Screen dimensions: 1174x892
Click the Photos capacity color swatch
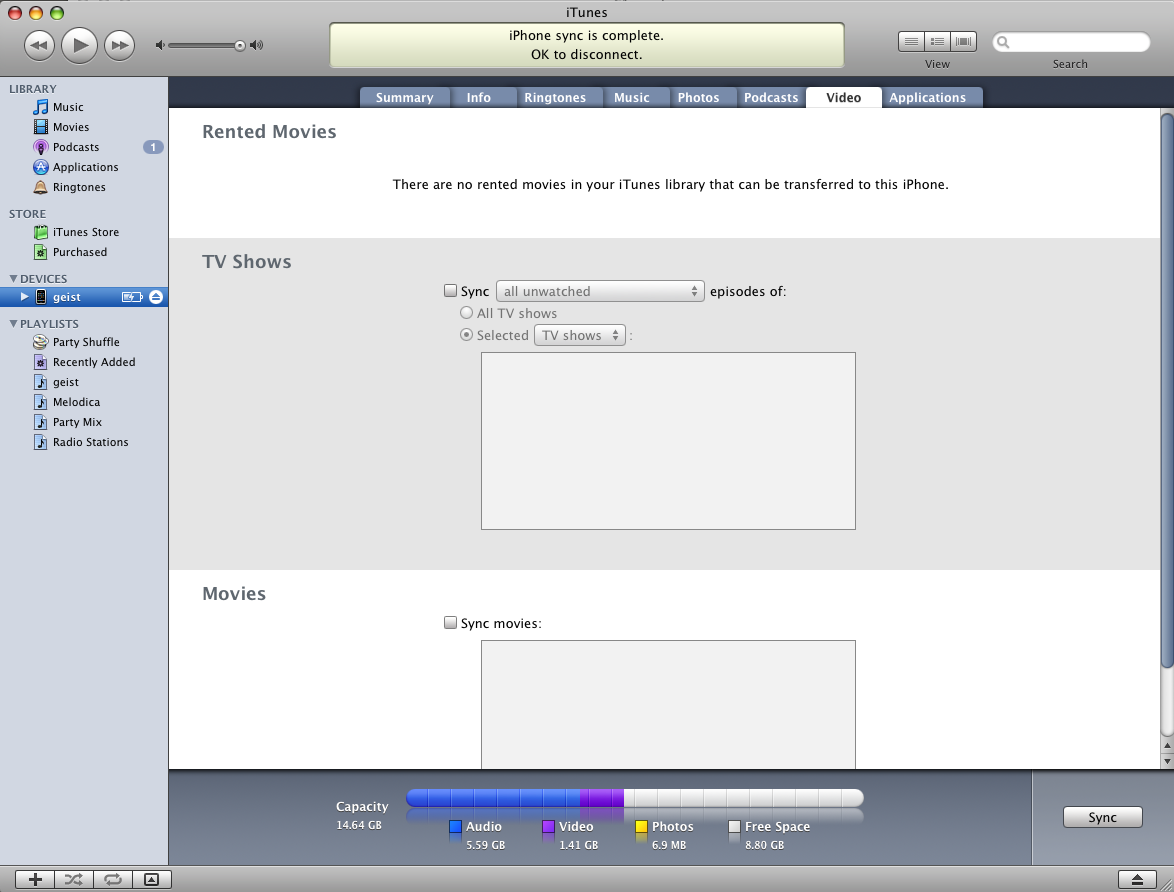641,827
